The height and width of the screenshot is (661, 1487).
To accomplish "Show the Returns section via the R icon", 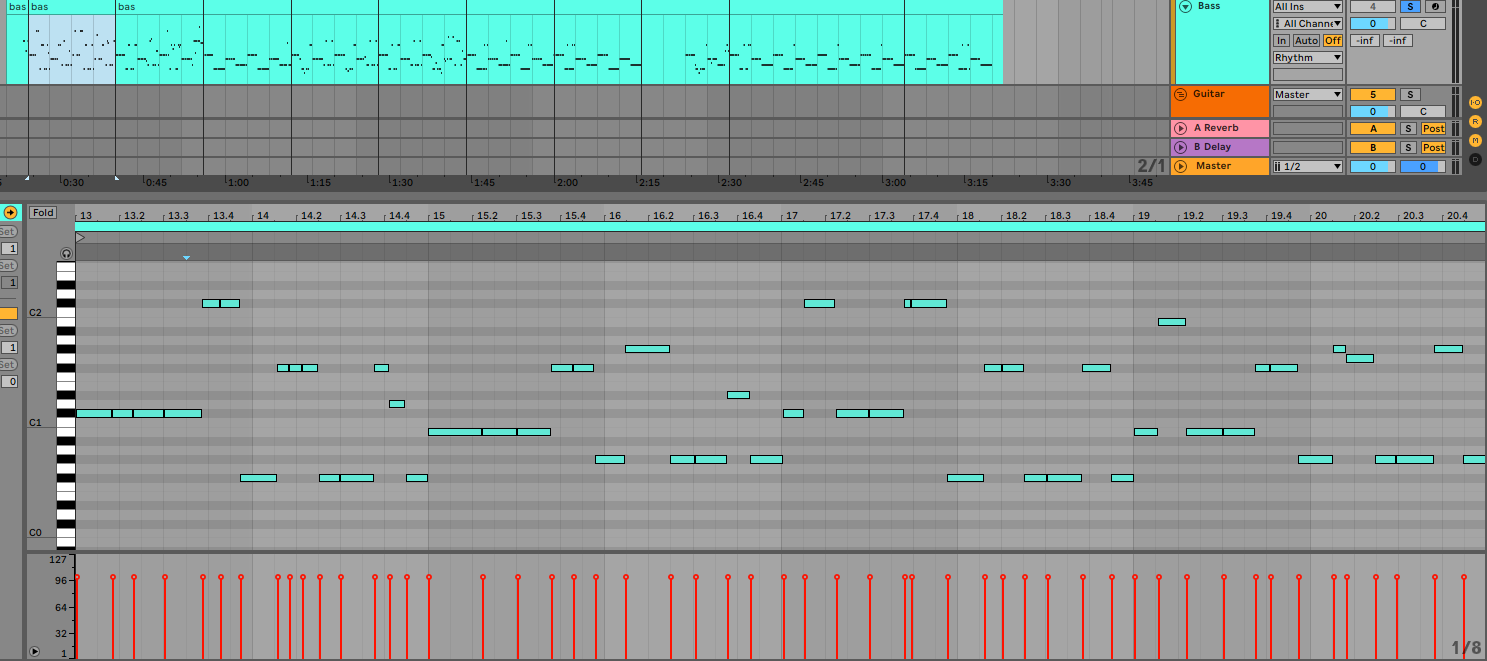I will [x=1475, y=119].
